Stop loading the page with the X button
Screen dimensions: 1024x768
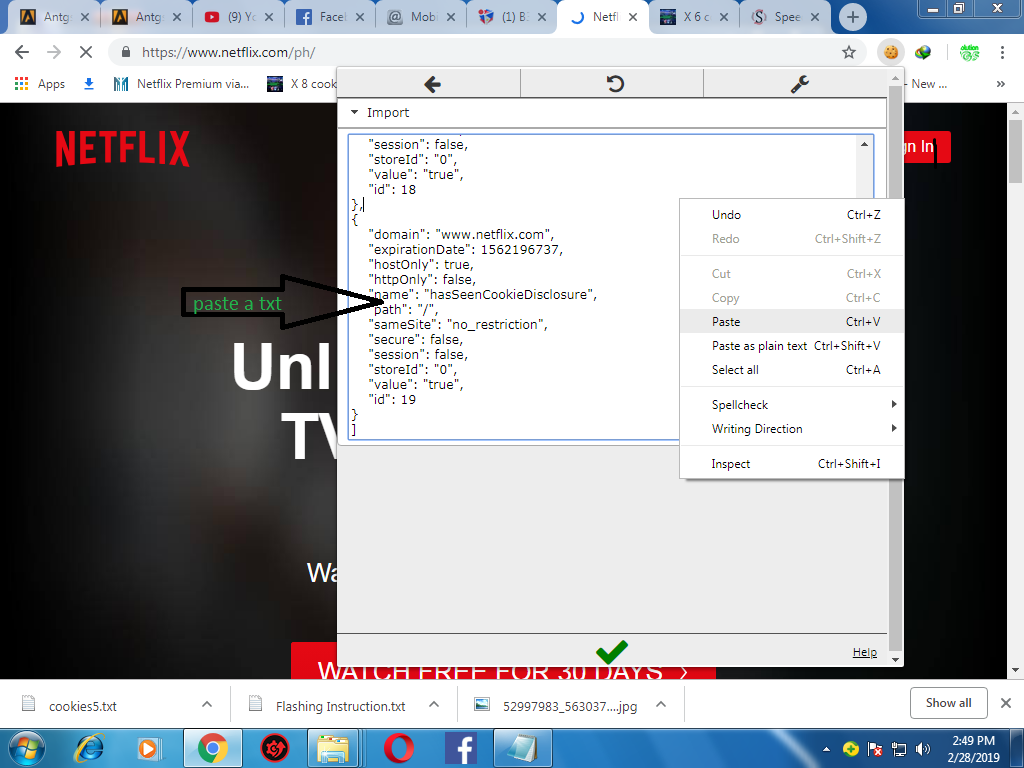pos(86,52)
